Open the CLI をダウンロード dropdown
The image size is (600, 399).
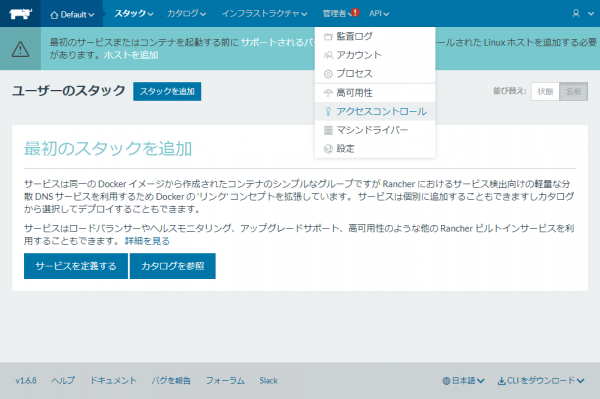pyautogui.click(x=541, y=381)
